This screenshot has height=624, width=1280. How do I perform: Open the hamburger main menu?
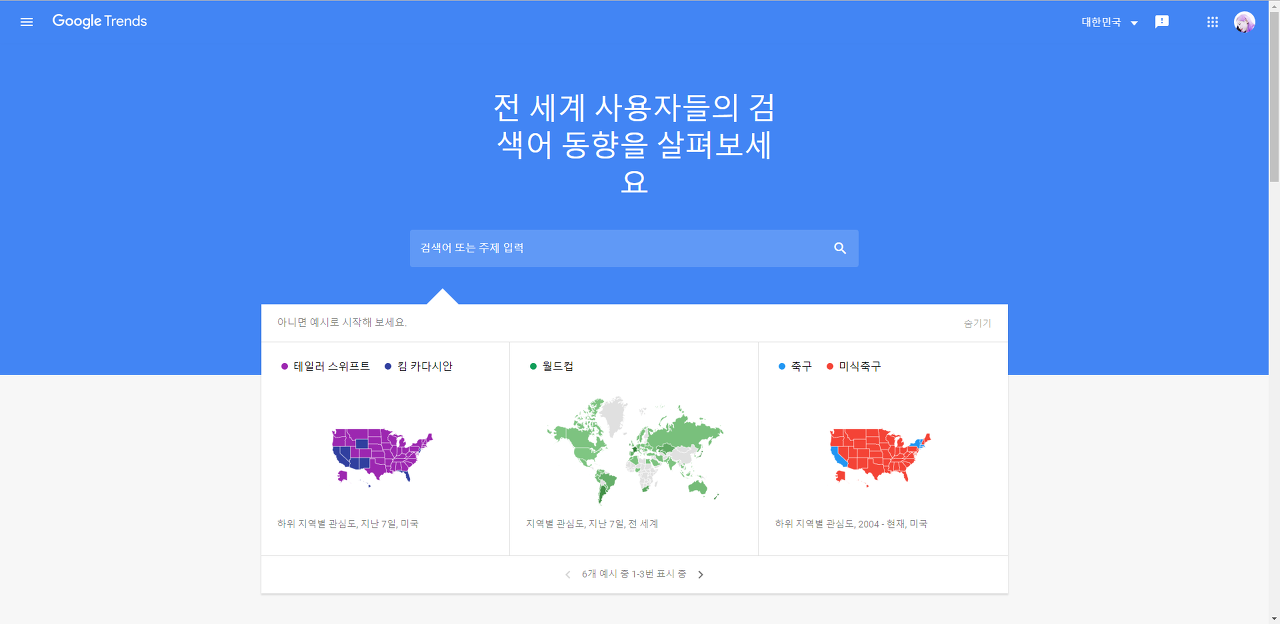(x=27, y=22)
